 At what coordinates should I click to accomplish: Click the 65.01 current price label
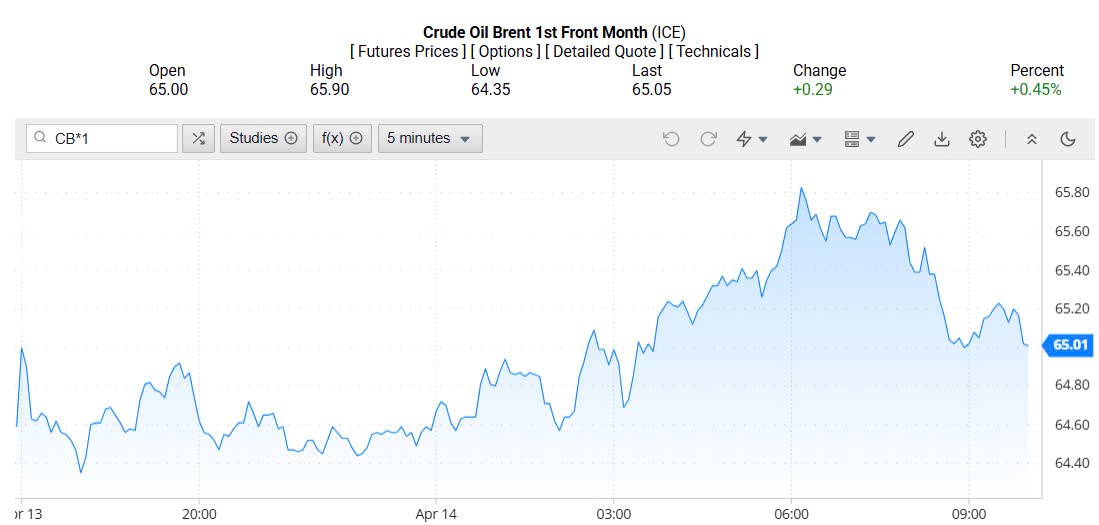pos(1069,346)
